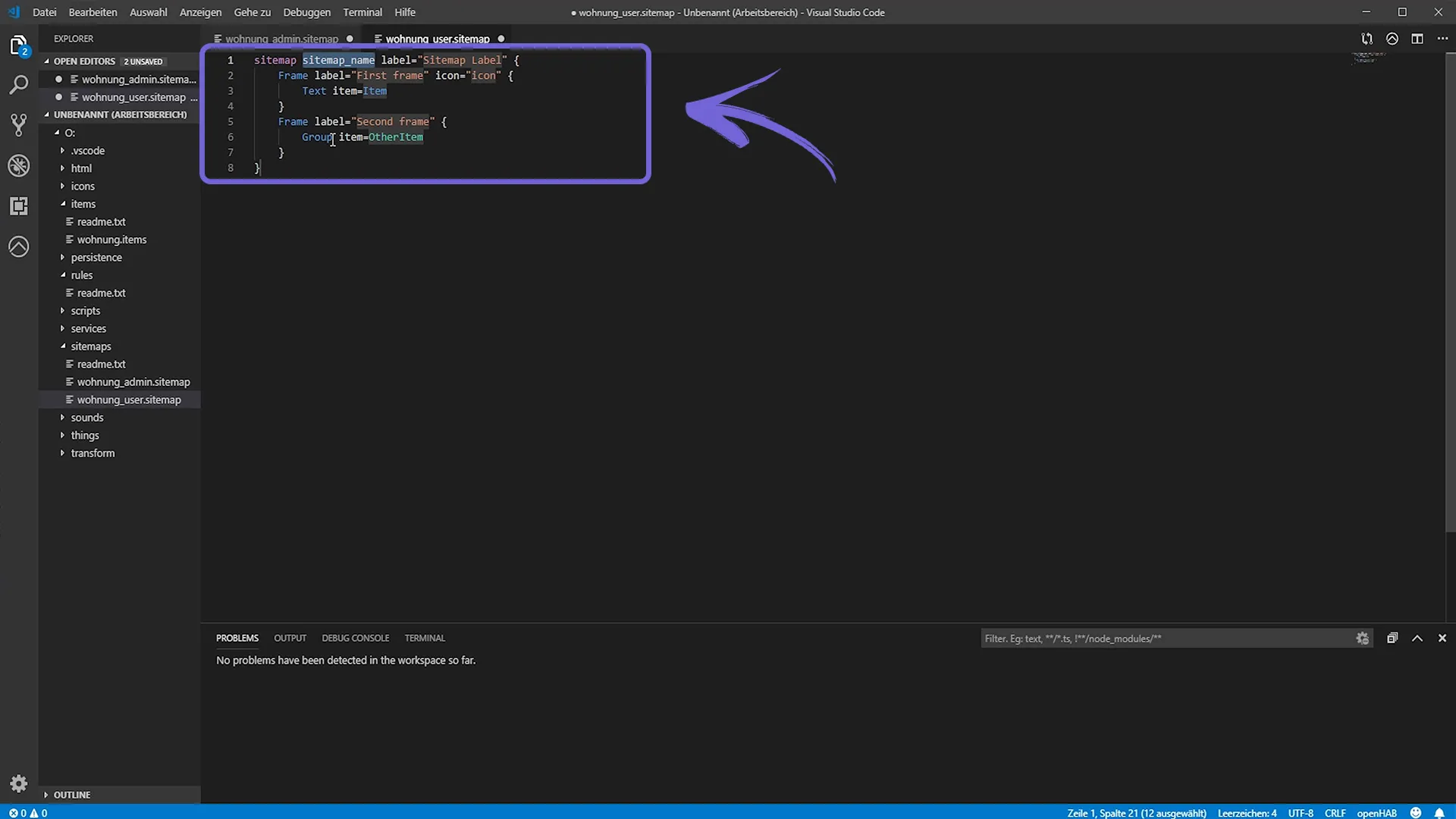Open the Source Control view icon
This screenshot has height=819, width=1456.
[x=19, y=124]
